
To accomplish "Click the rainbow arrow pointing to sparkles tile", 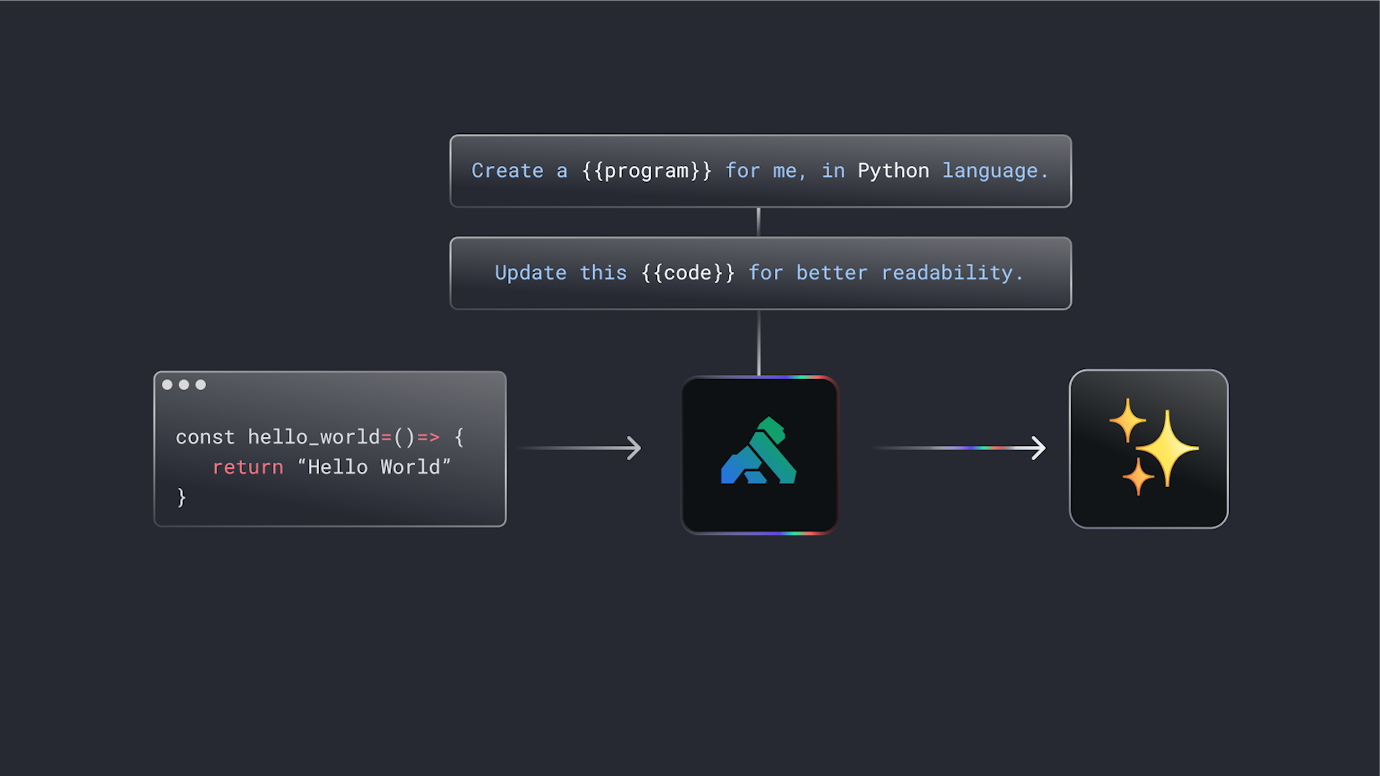I will pos(960,448).
